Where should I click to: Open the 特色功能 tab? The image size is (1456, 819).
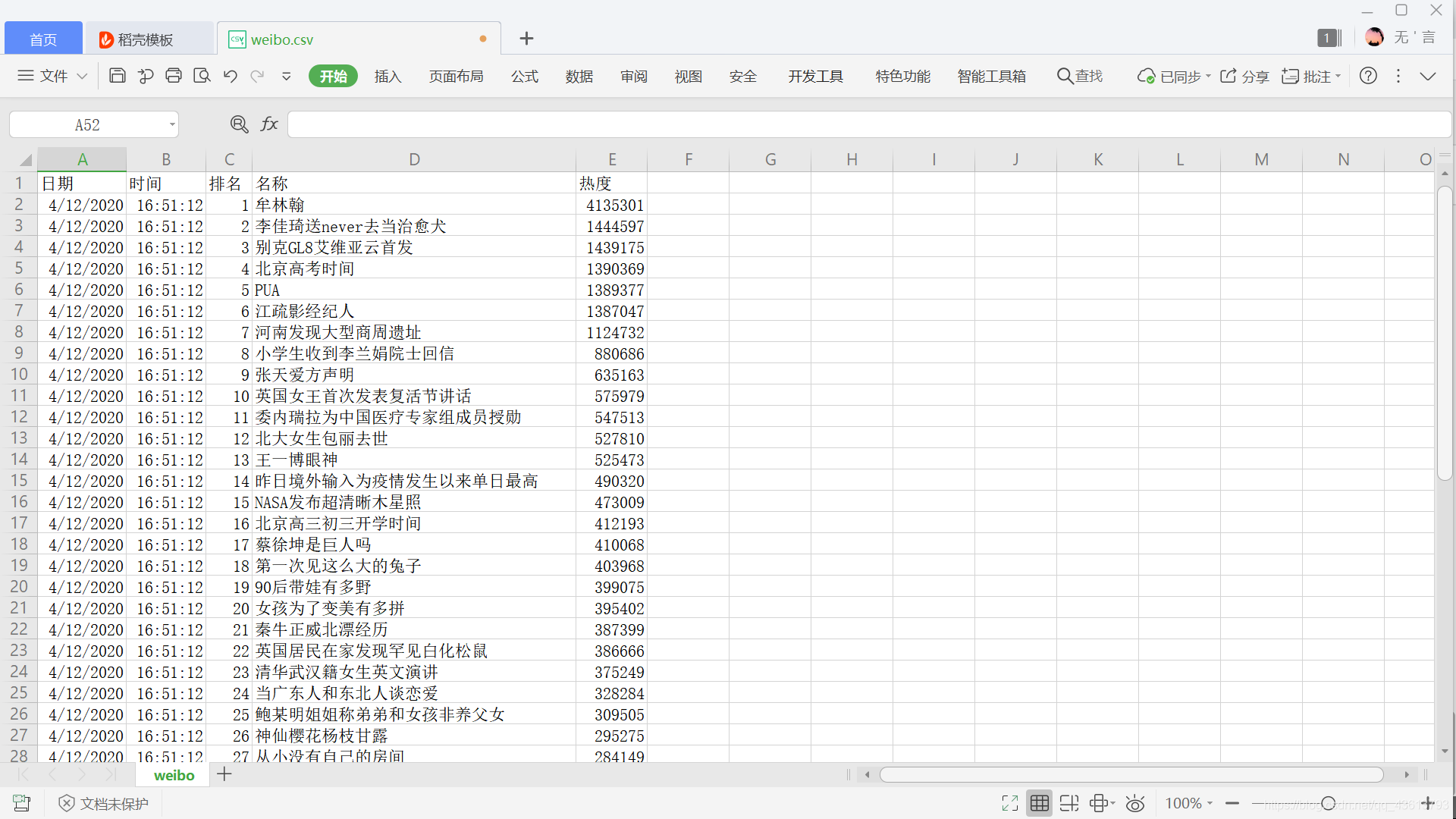pos(902,76)
